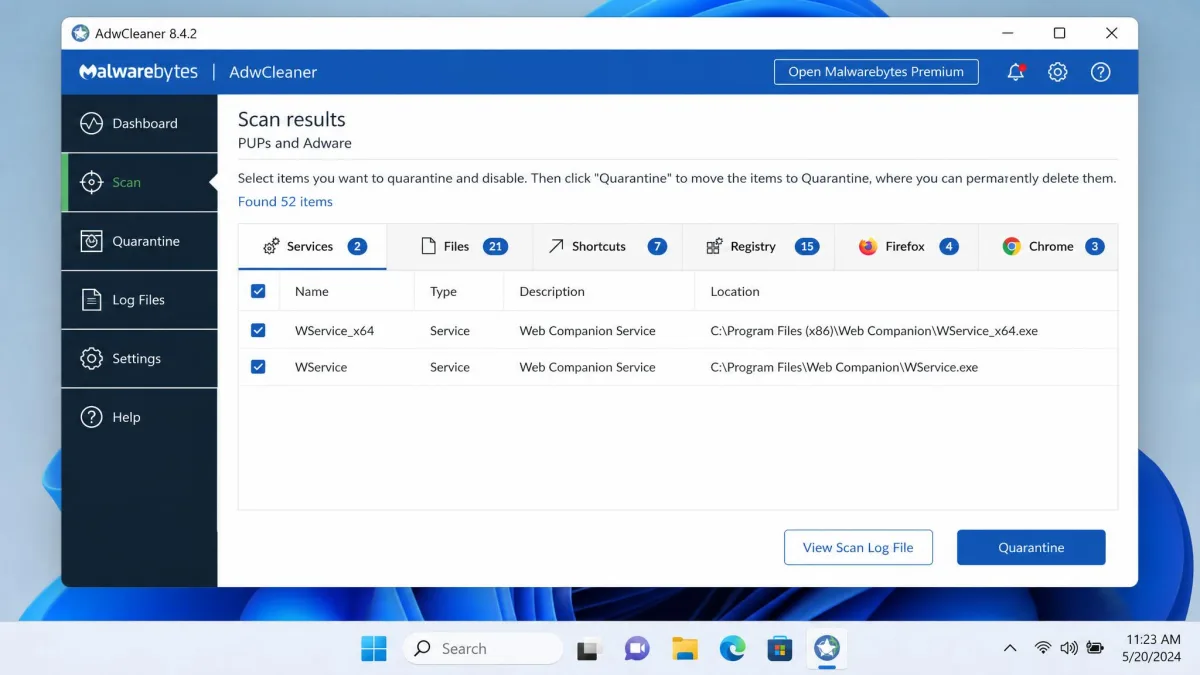Open settings gear in blue header
Image resolution: width=1200 pixels, height=675 pixels.
pos(1058,72)
